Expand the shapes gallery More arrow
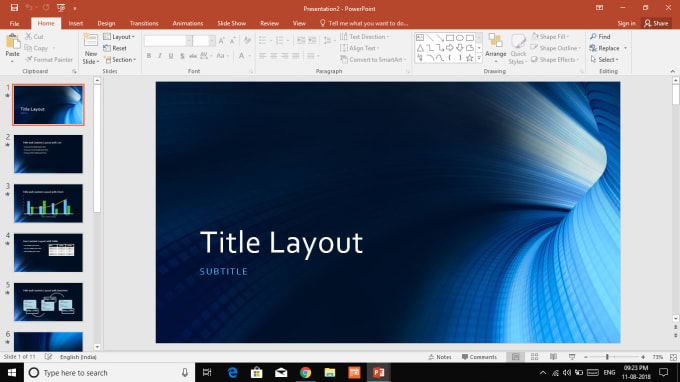Image resolution: width=680 pixels, height=382 pixels. (x=479, y=58)
